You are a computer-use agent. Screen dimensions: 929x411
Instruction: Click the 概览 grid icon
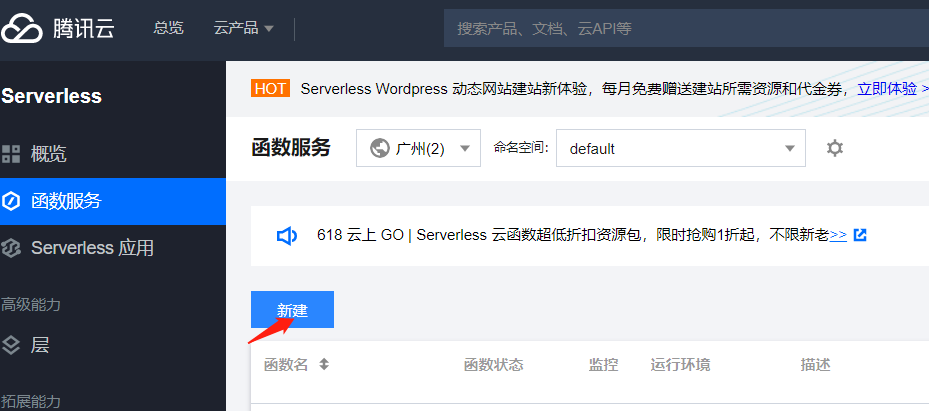click(11, 154)
